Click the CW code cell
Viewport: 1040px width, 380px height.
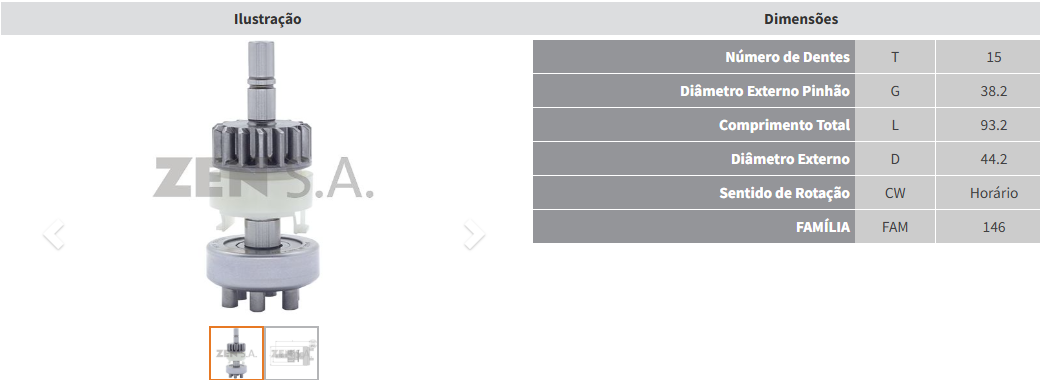(x=895, y=194)
